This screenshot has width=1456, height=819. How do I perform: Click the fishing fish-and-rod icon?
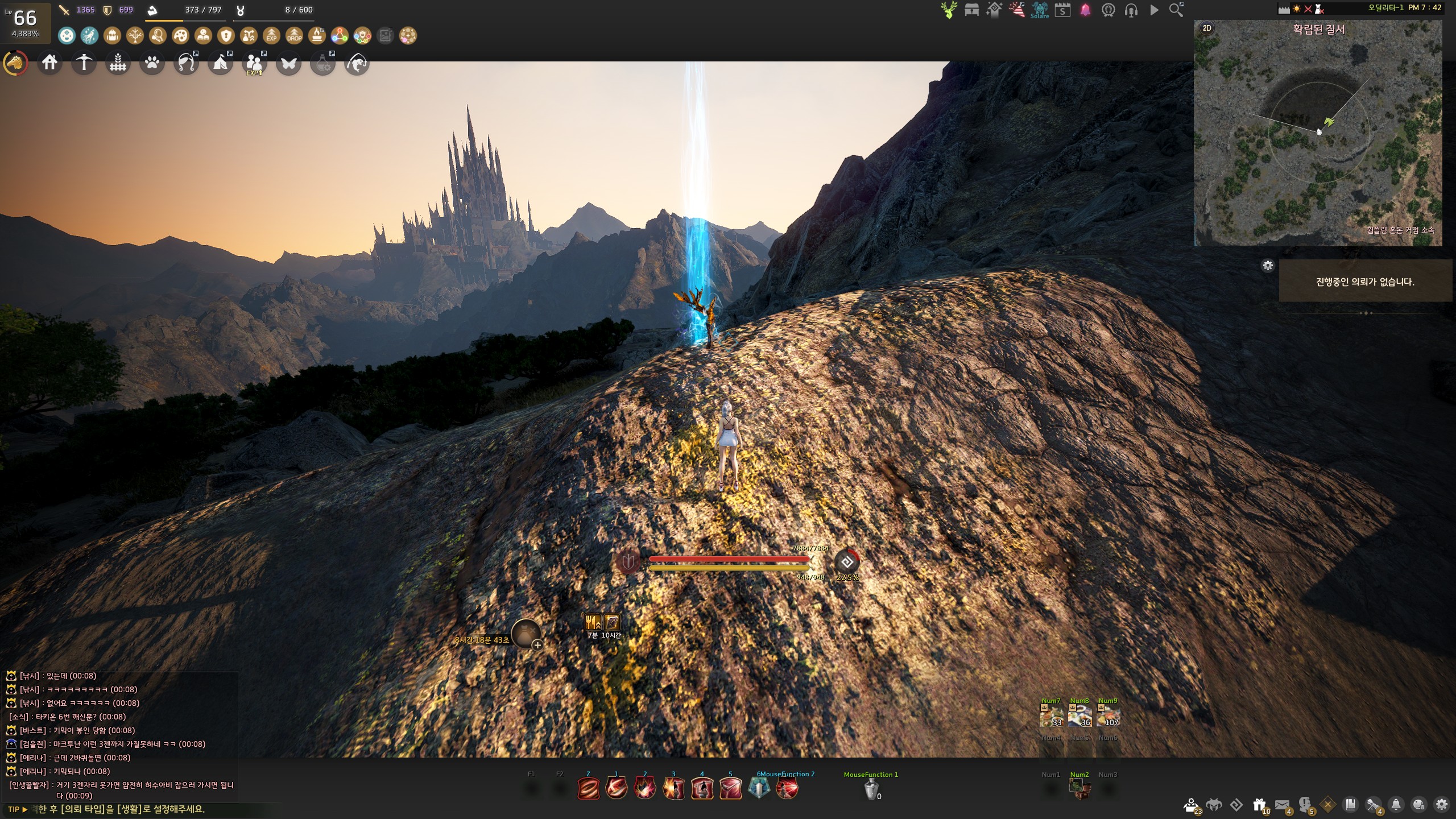(x=357, y=63)
